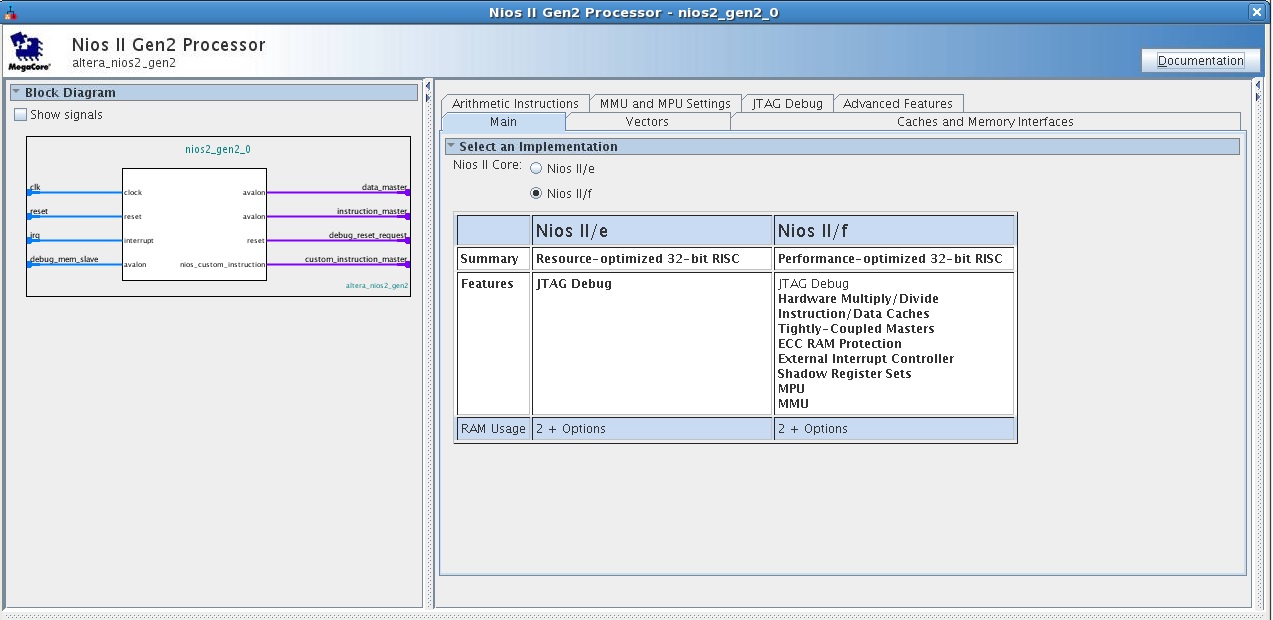Collapse the Select an Implementation section
The image size is (1273, 620).
(x=451, y=146)
